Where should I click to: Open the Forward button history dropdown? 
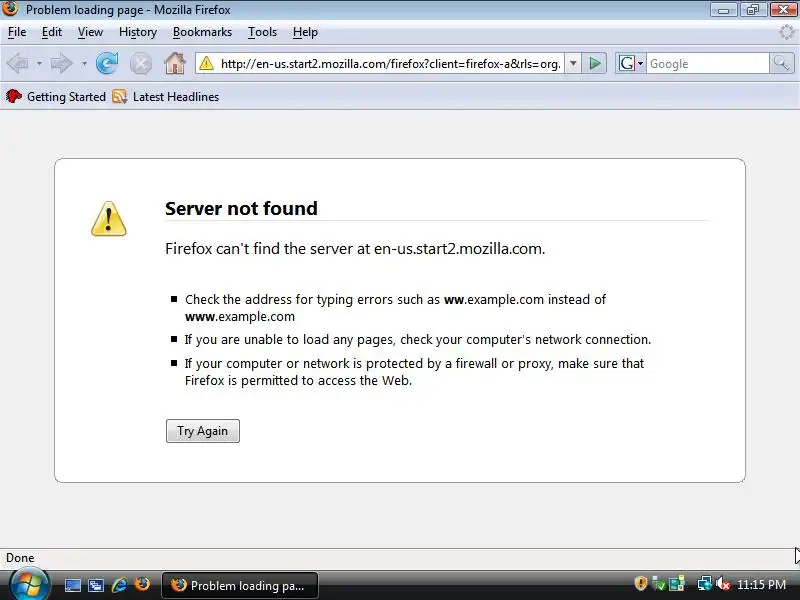(x=84, y=64)
